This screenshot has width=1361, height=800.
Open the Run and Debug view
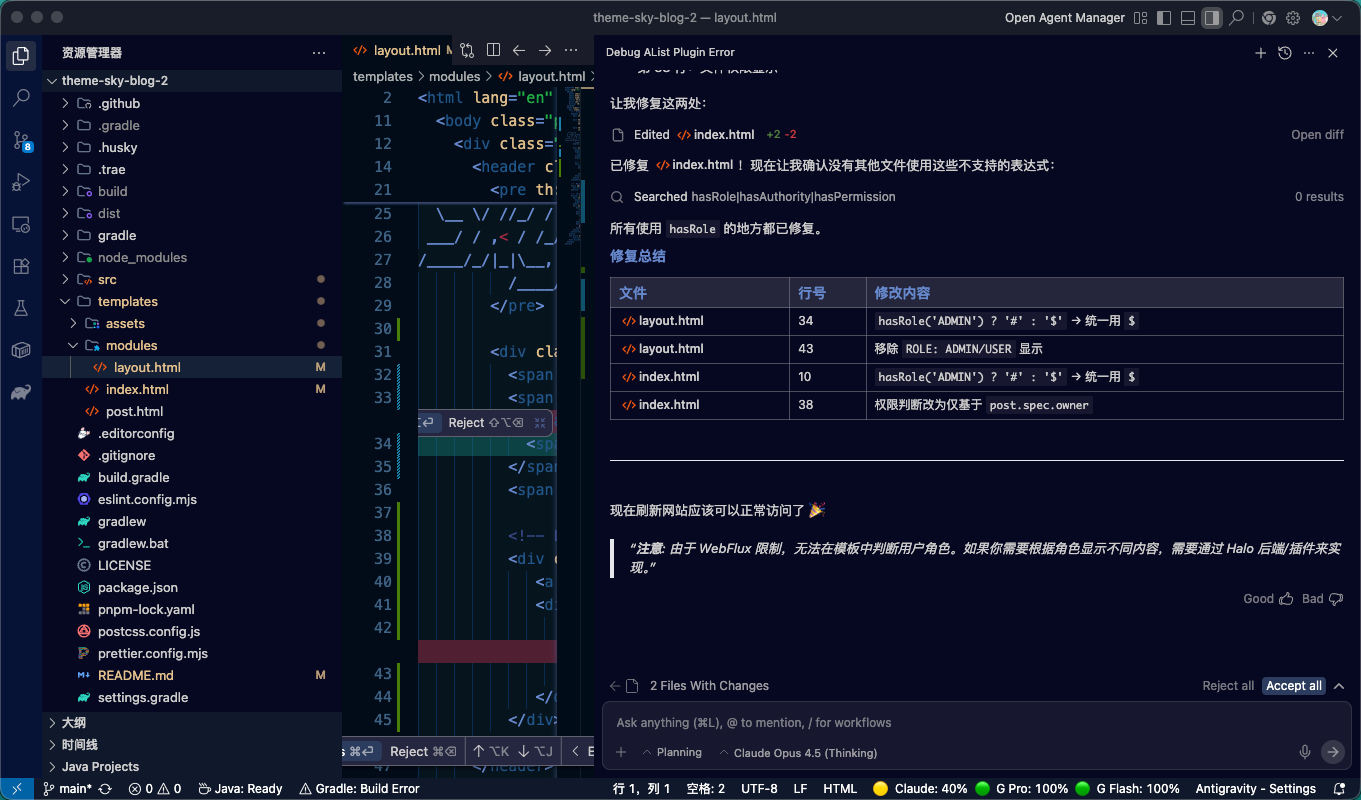click(21, 182)
